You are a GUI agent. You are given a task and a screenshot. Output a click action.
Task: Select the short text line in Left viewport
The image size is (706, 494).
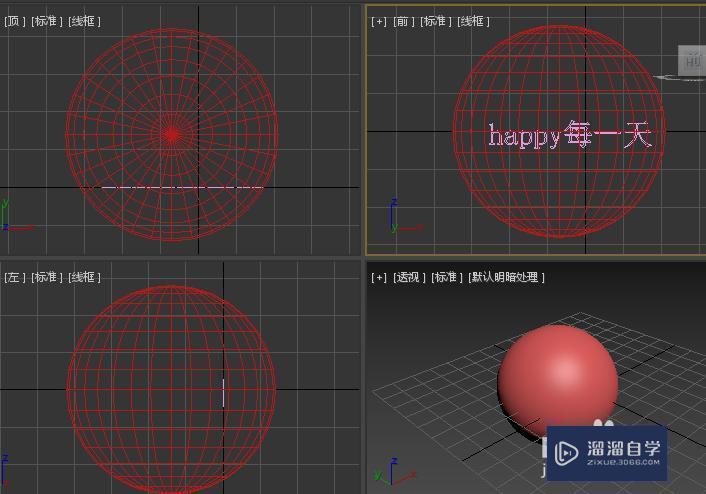click(223, 393)
